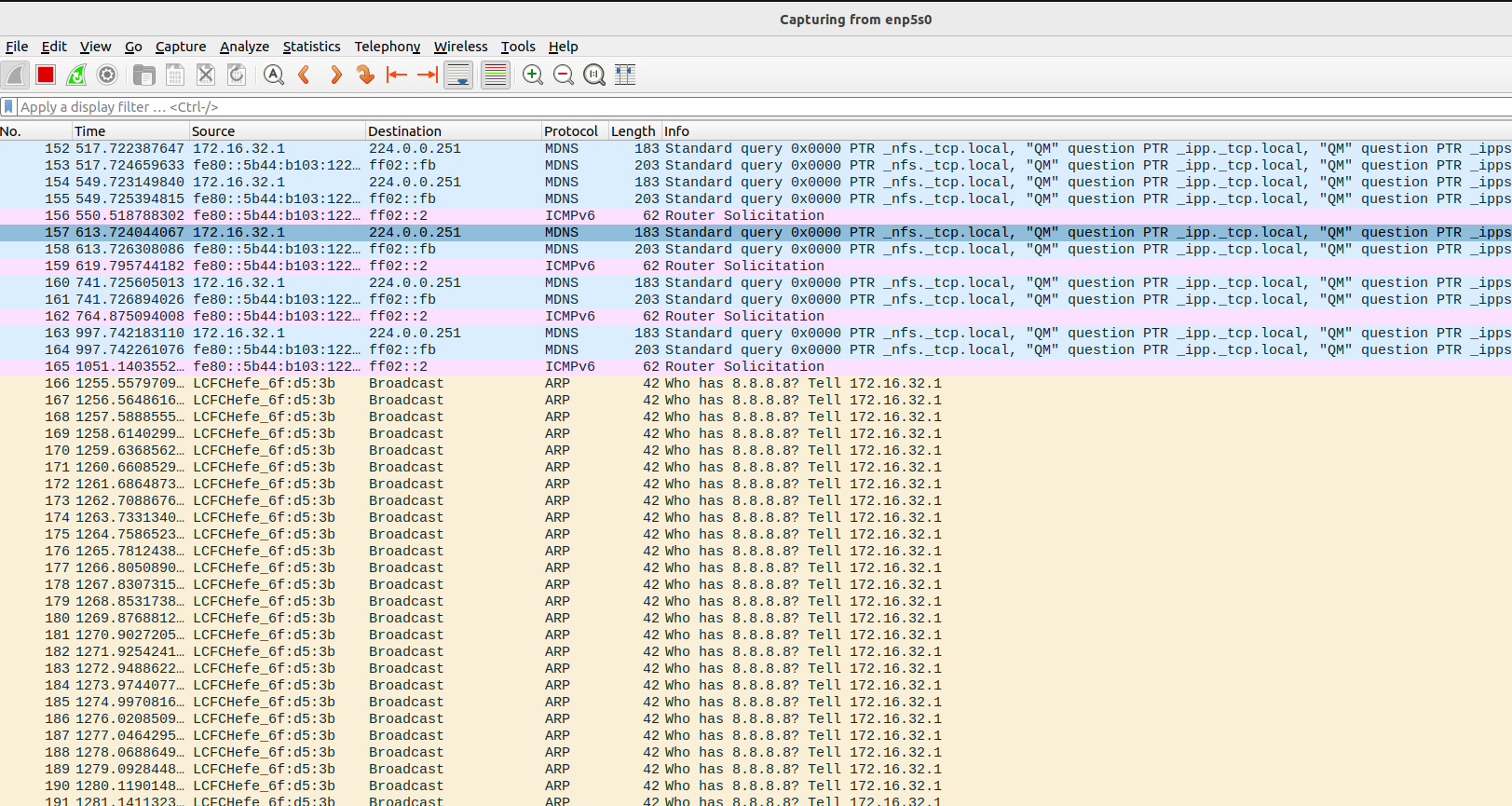Sort by the Time column header
The height and width of the screenshot is (806, 1512).
[x=130, y=131]
